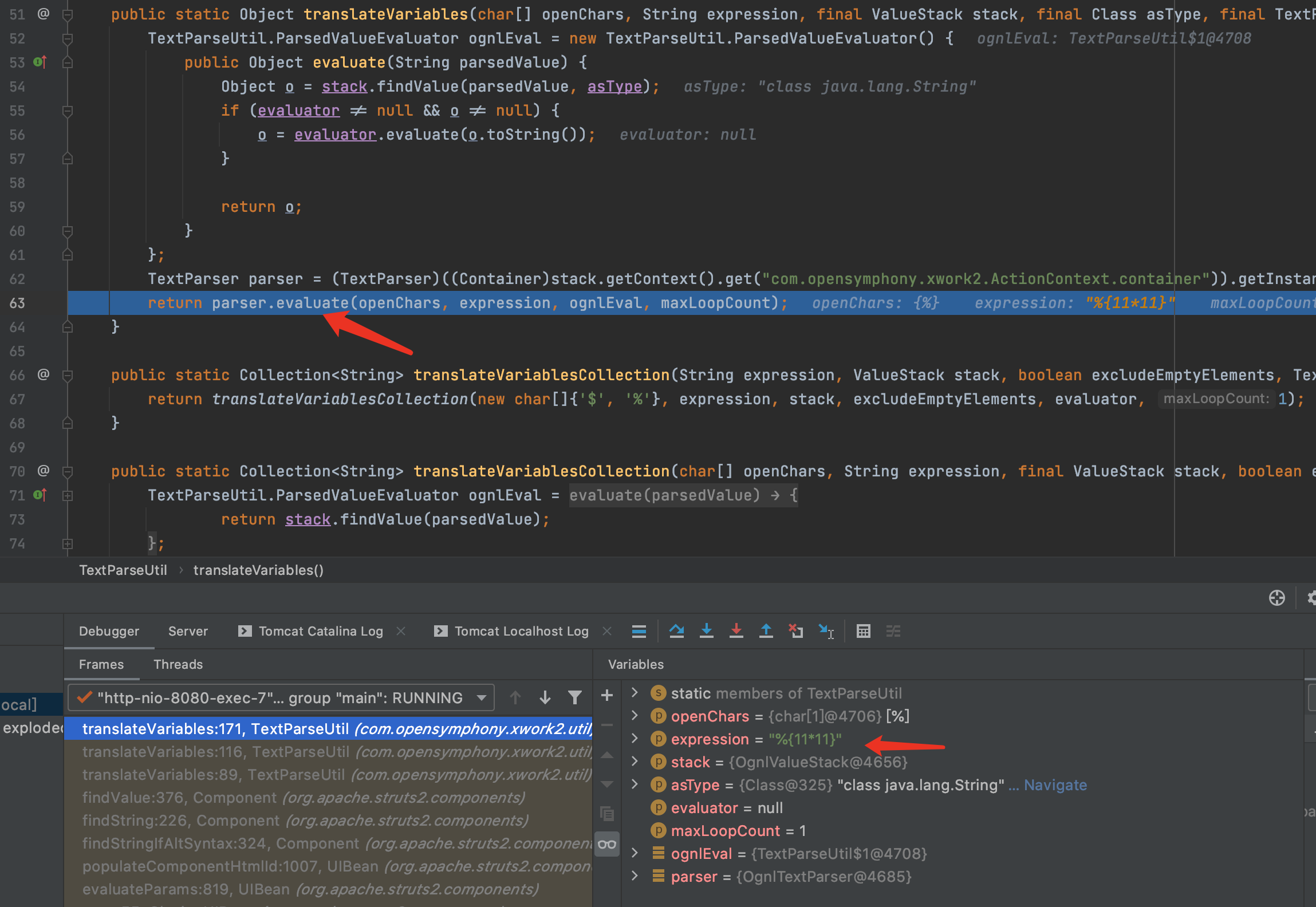Select frame translateVariables:116

tap(328, 751)
